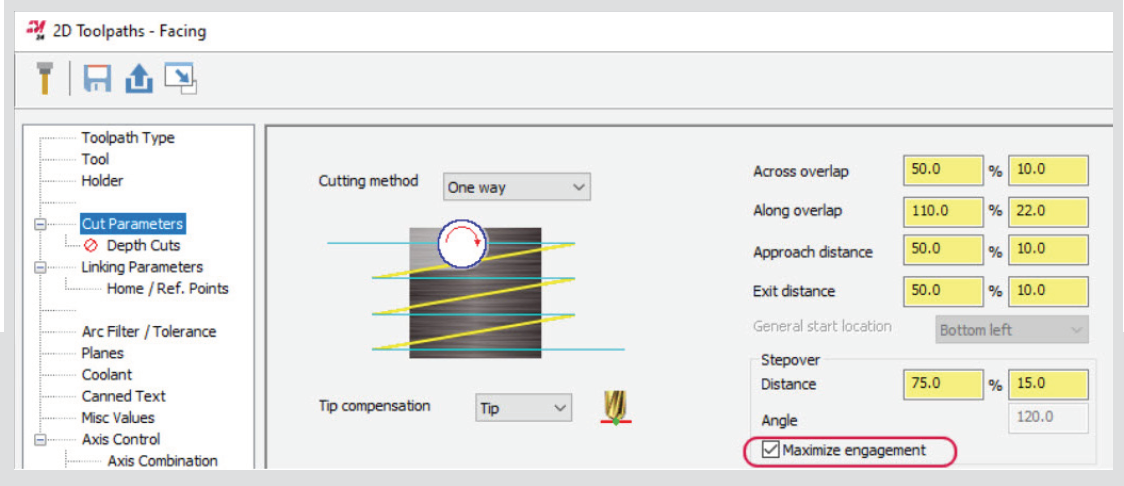This screenshot has height=486, width=1124.
Task: Open Arc Filter / Tolerance page
Action: [x=148, y=331]
